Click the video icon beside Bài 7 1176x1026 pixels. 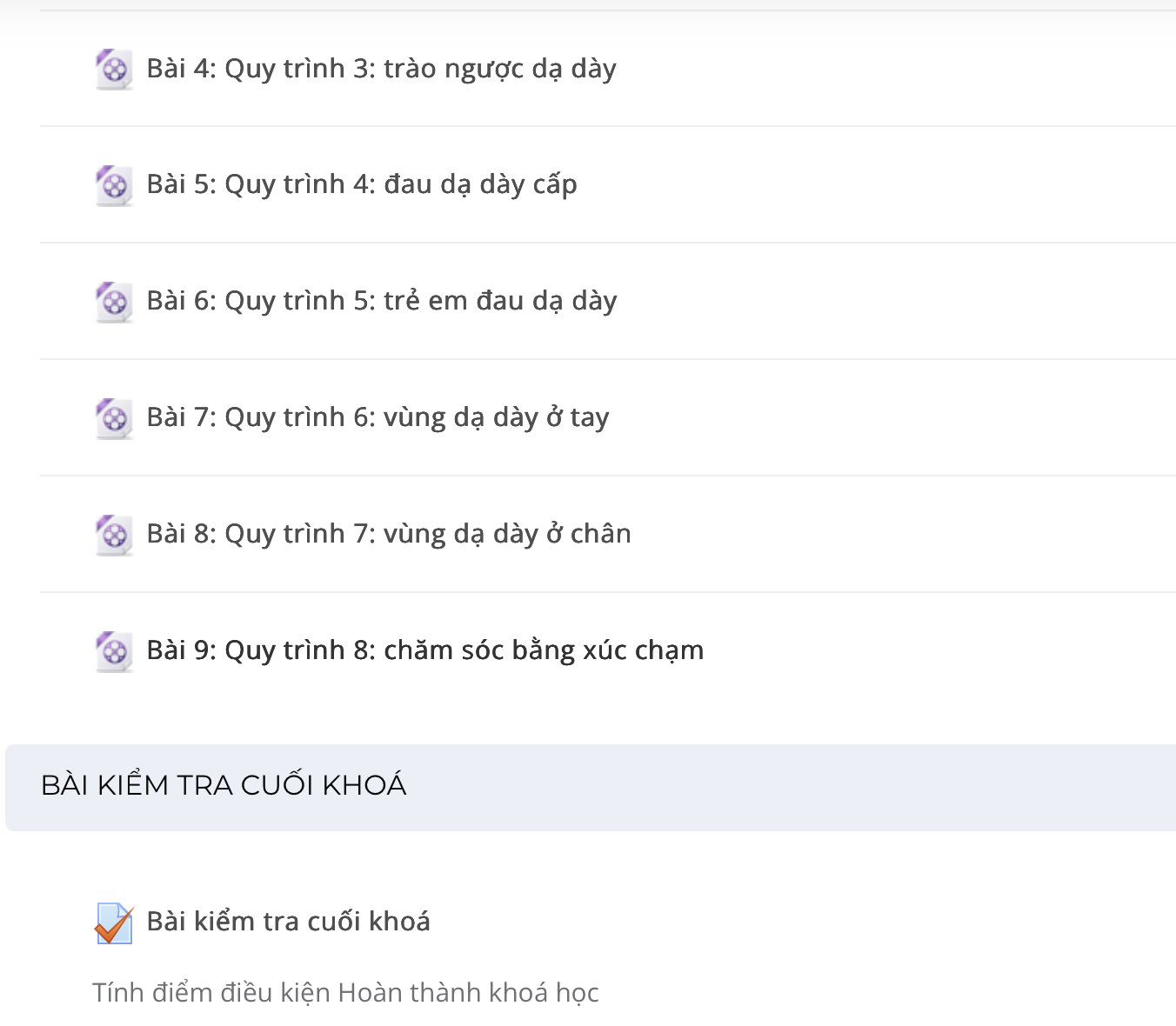[x=114, y=418]
